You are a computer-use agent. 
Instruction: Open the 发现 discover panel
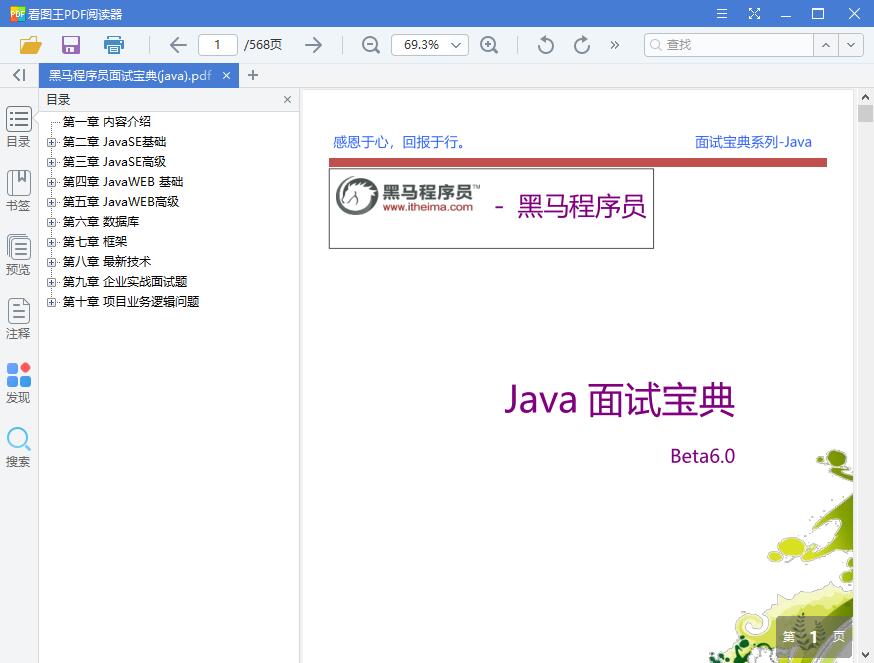pos(18,383)
